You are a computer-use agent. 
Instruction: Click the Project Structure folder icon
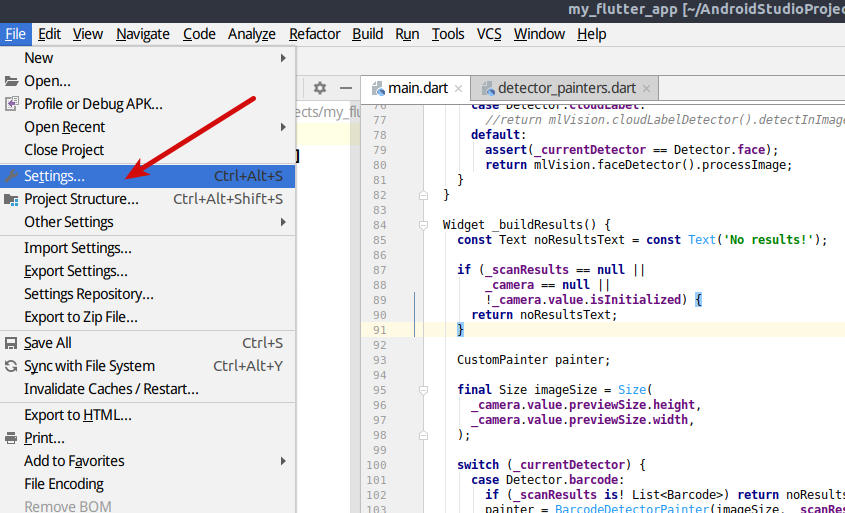pos(11,200)
